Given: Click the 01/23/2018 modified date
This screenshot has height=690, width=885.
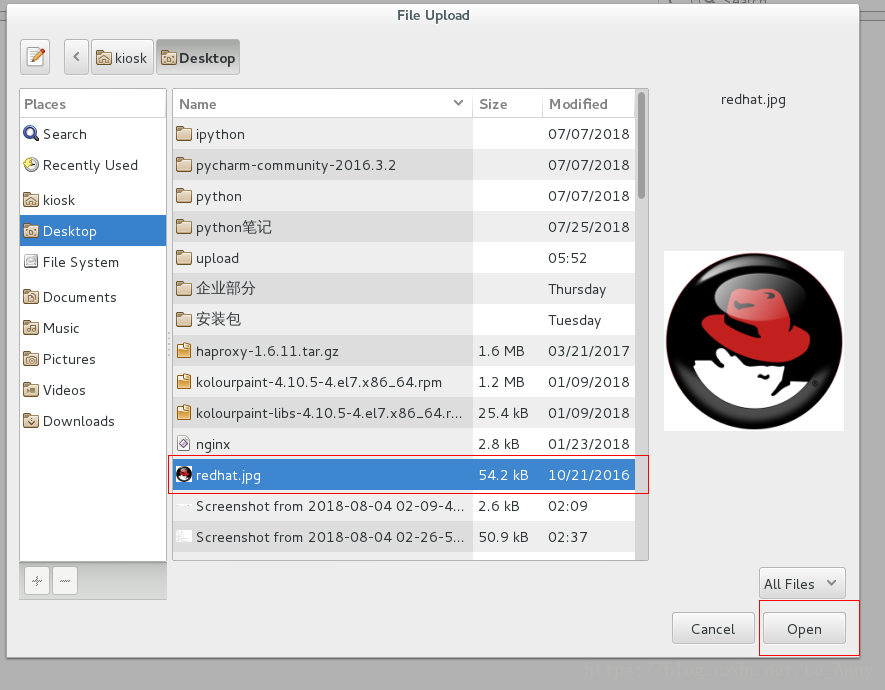Looking at the screenshot, I should point(589,445).
